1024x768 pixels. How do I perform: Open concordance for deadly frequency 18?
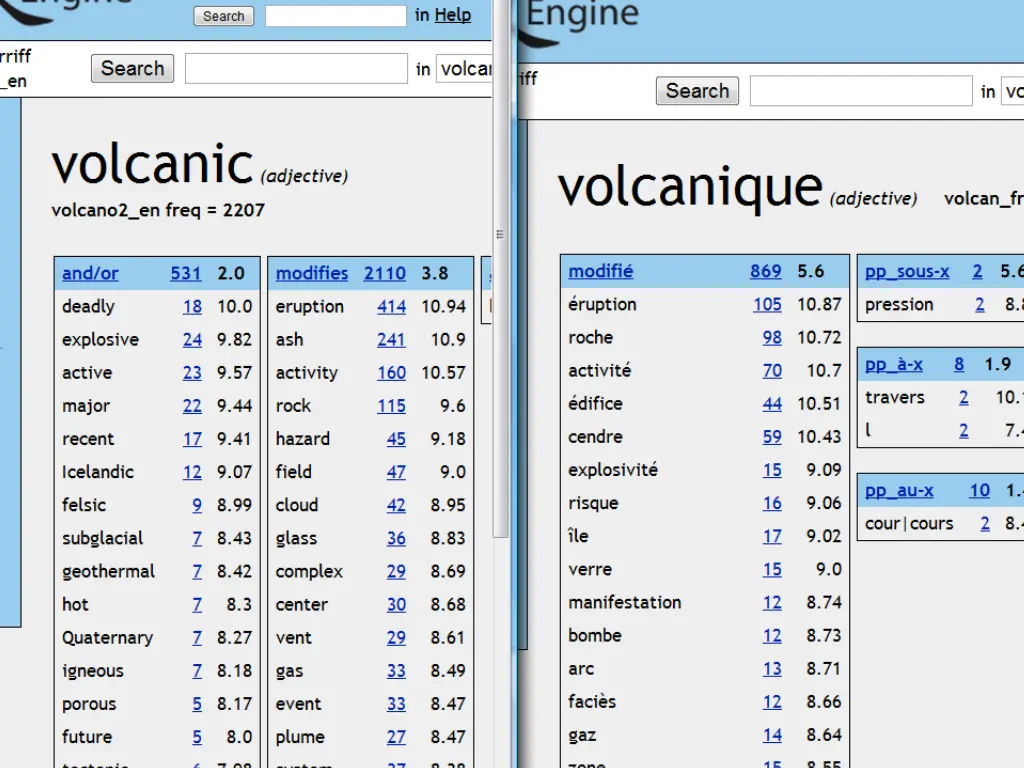[x=192, y=307]
